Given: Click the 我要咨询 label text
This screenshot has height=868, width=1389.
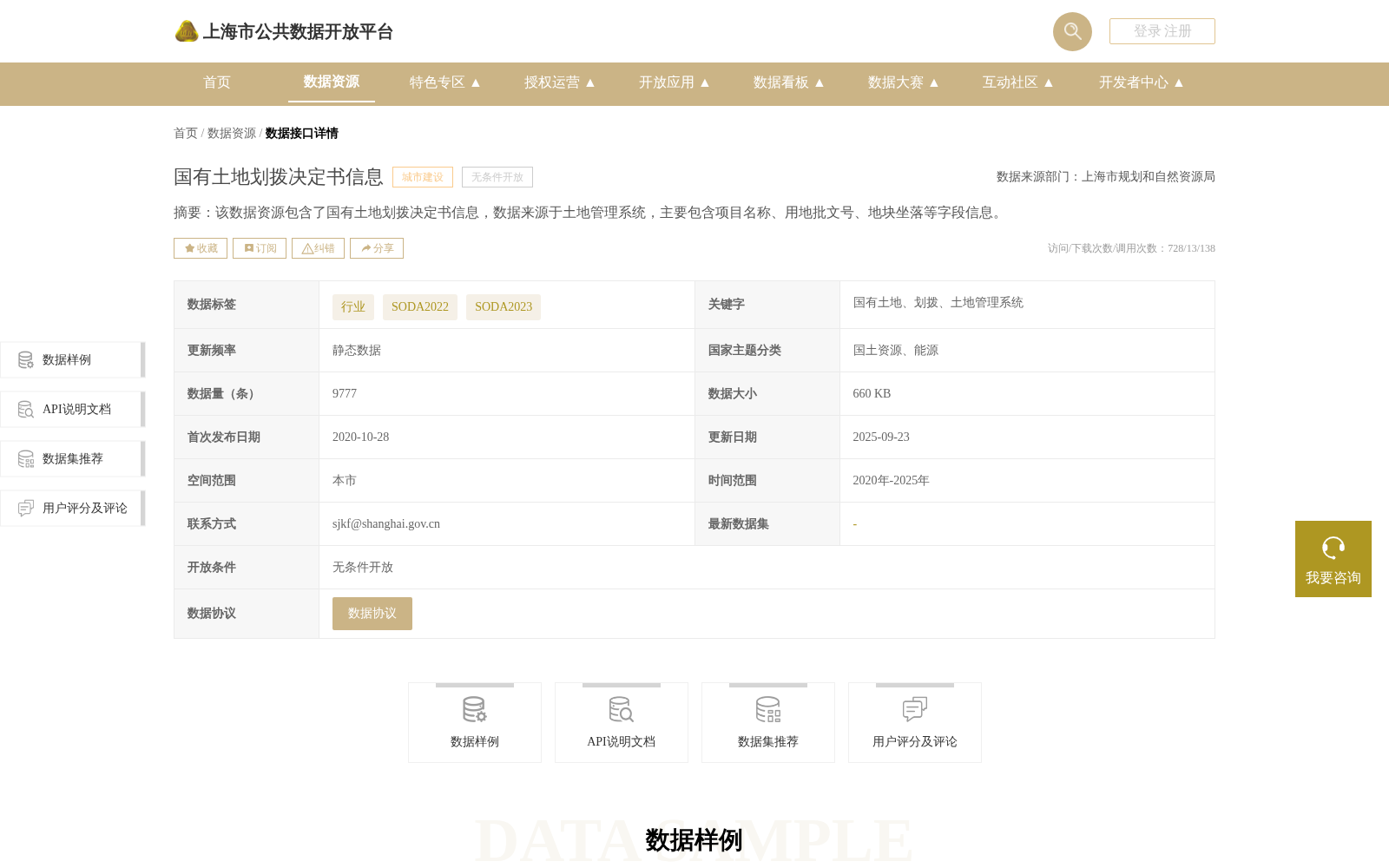Looking at the screenshot, I should (x=1333, y=578).
